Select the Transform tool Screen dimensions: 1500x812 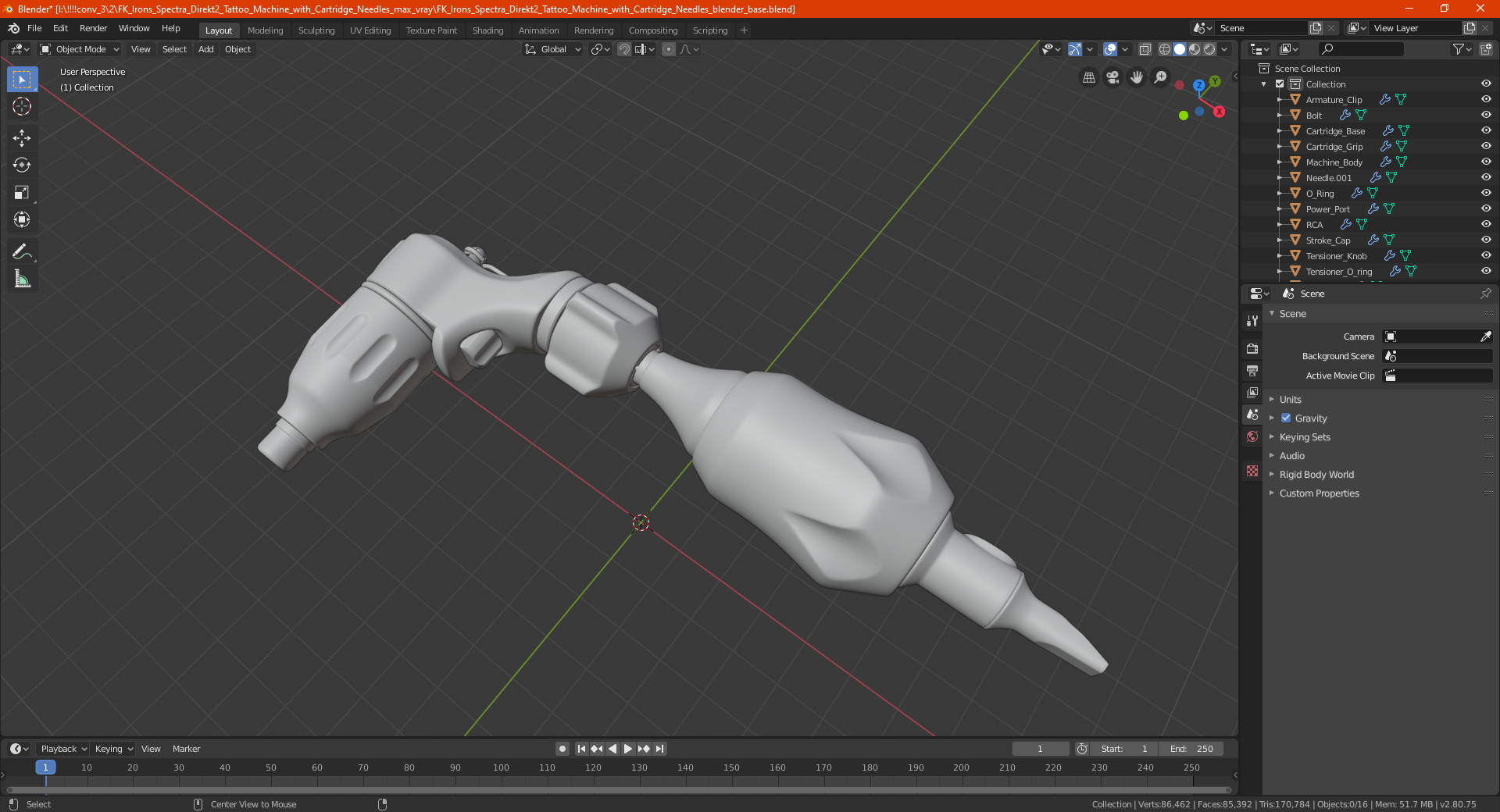click(22, 220)
